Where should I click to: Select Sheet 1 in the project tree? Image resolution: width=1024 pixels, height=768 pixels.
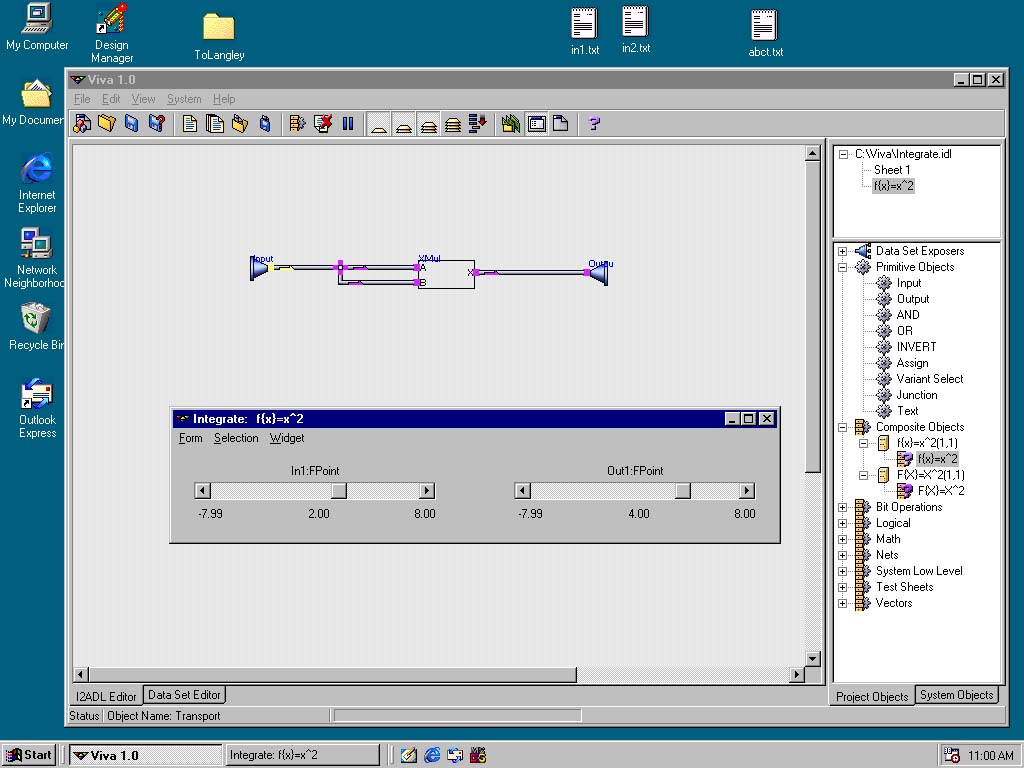[892, 170]
